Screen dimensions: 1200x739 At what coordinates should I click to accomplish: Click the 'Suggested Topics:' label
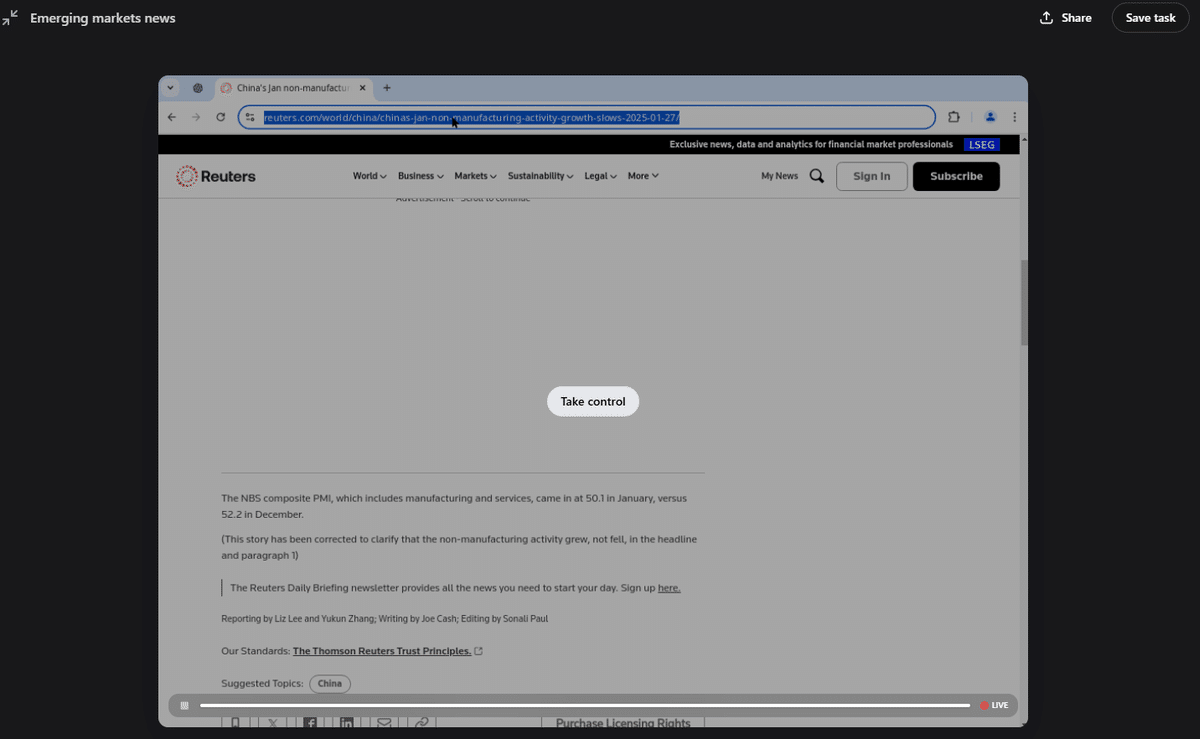tap(262, 684)
